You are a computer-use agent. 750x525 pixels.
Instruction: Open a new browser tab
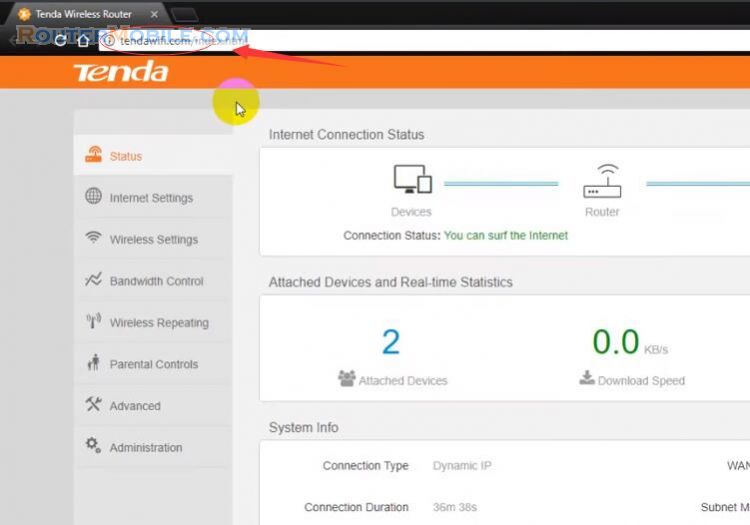pyautogui.click(x=185, y=15)
